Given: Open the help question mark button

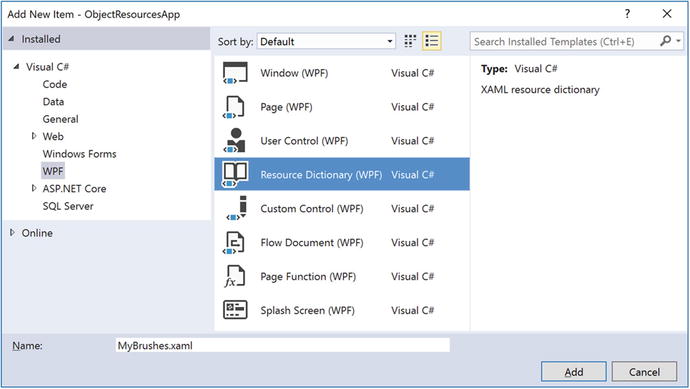Looking at the screenshot, I should pyautogui.click(x=628, y=14).
